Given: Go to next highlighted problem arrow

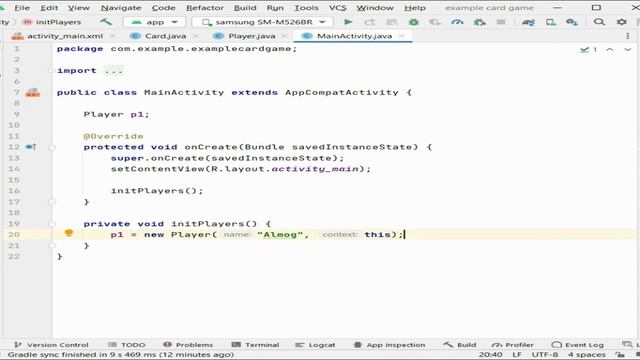Looking at the screenshot, I should click(628, 49).
